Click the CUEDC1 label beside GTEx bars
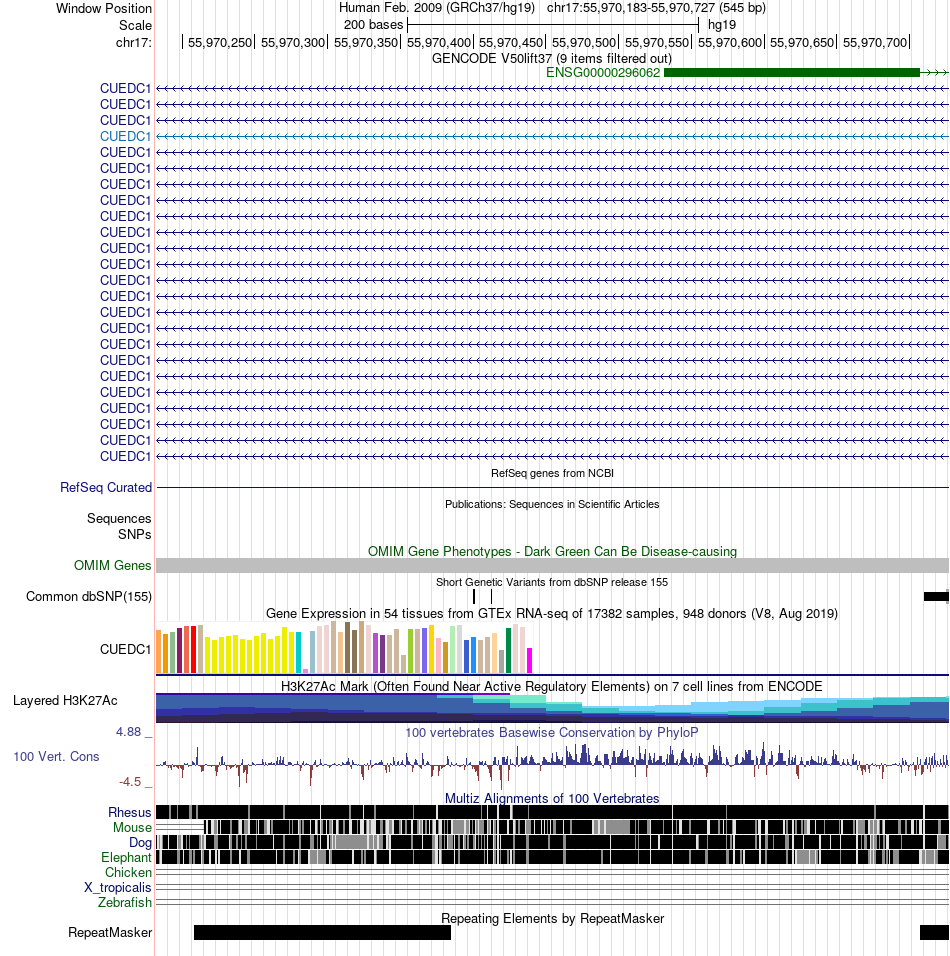 [x=125, y=650]
